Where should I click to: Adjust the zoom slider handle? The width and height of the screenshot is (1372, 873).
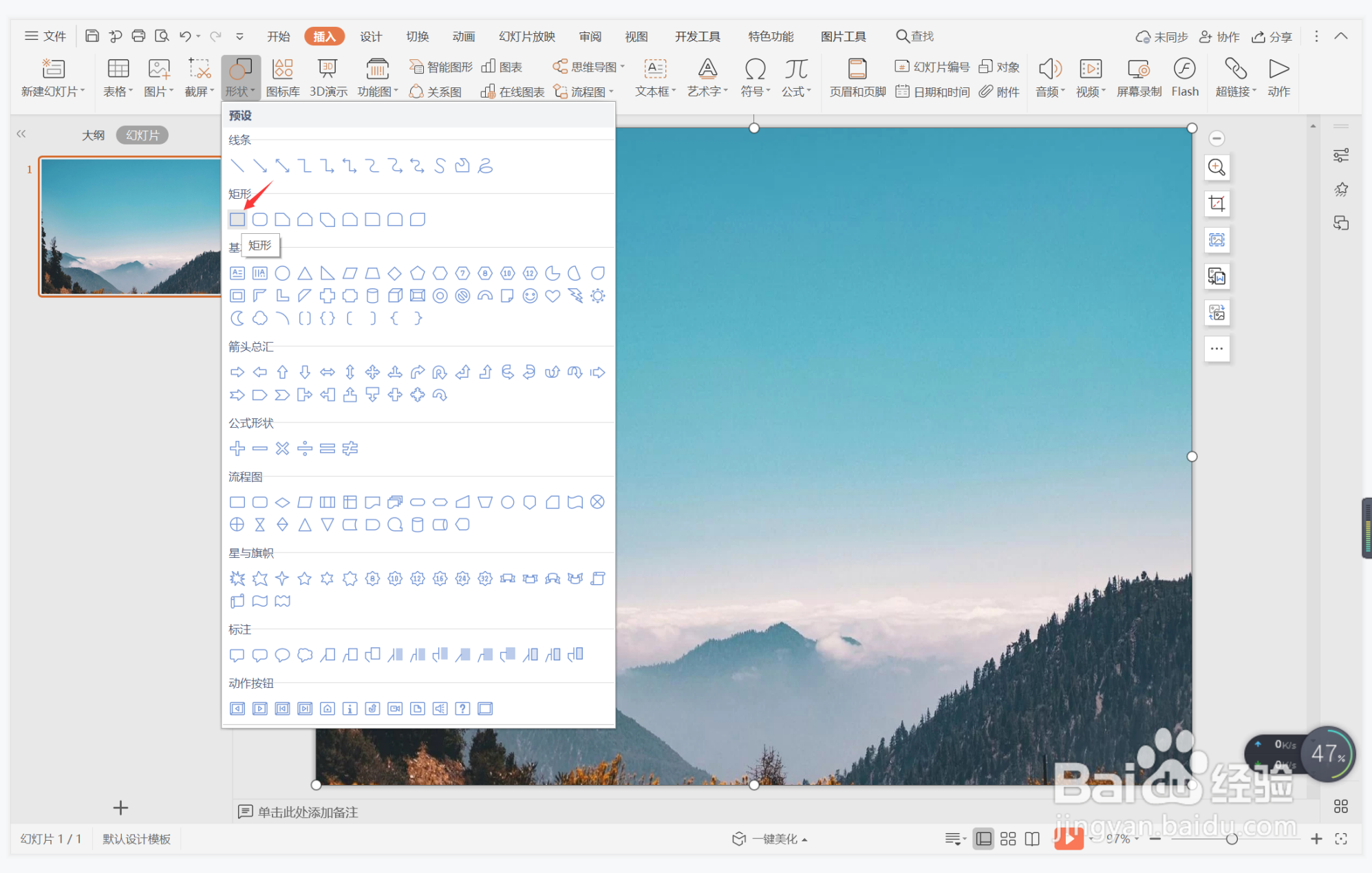coord(1232,839)
